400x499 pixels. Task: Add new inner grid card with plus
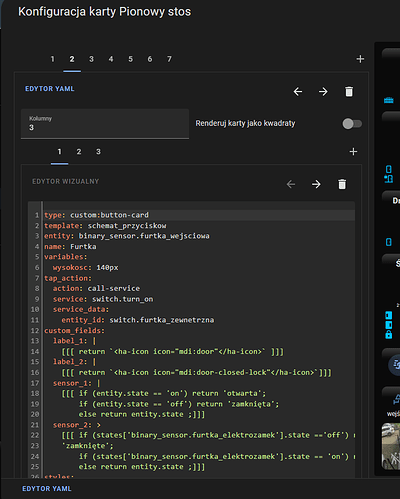click(353, 152)
